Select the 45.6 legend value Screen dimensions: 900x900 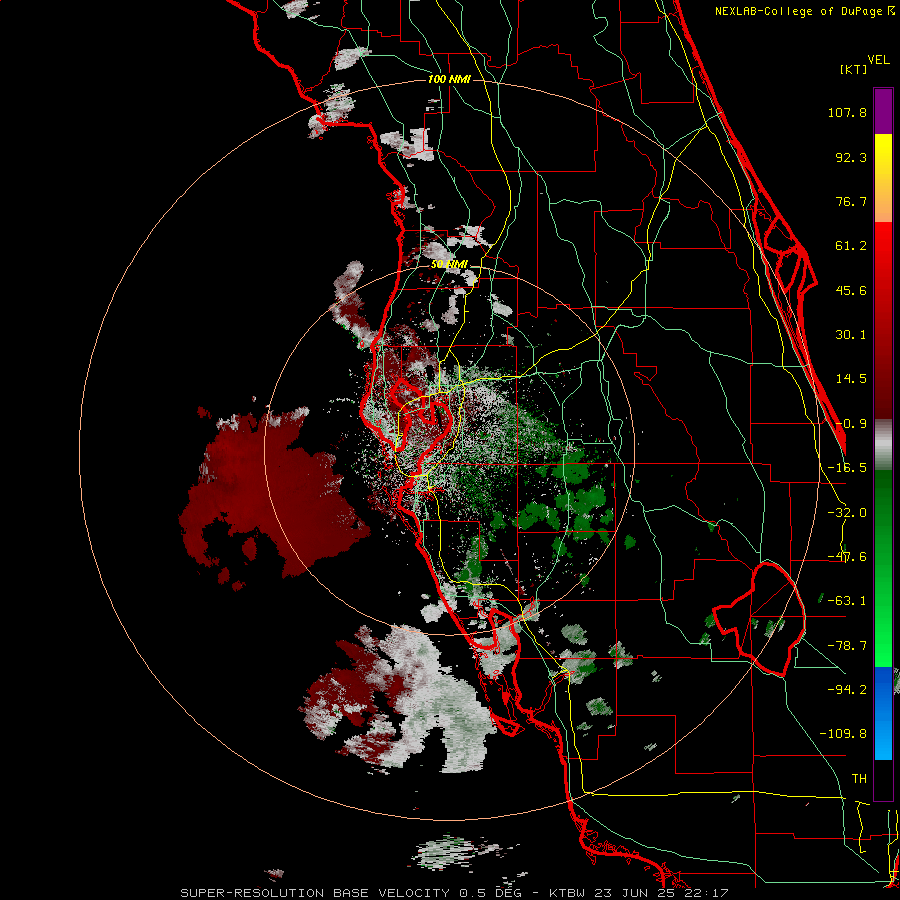tap(851, 290)
